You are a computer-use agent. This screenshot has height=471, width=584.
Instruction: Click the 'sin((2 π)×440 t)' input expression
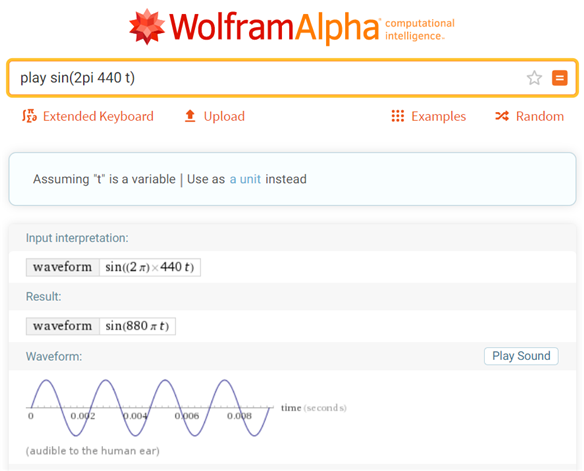click(150, 267)
